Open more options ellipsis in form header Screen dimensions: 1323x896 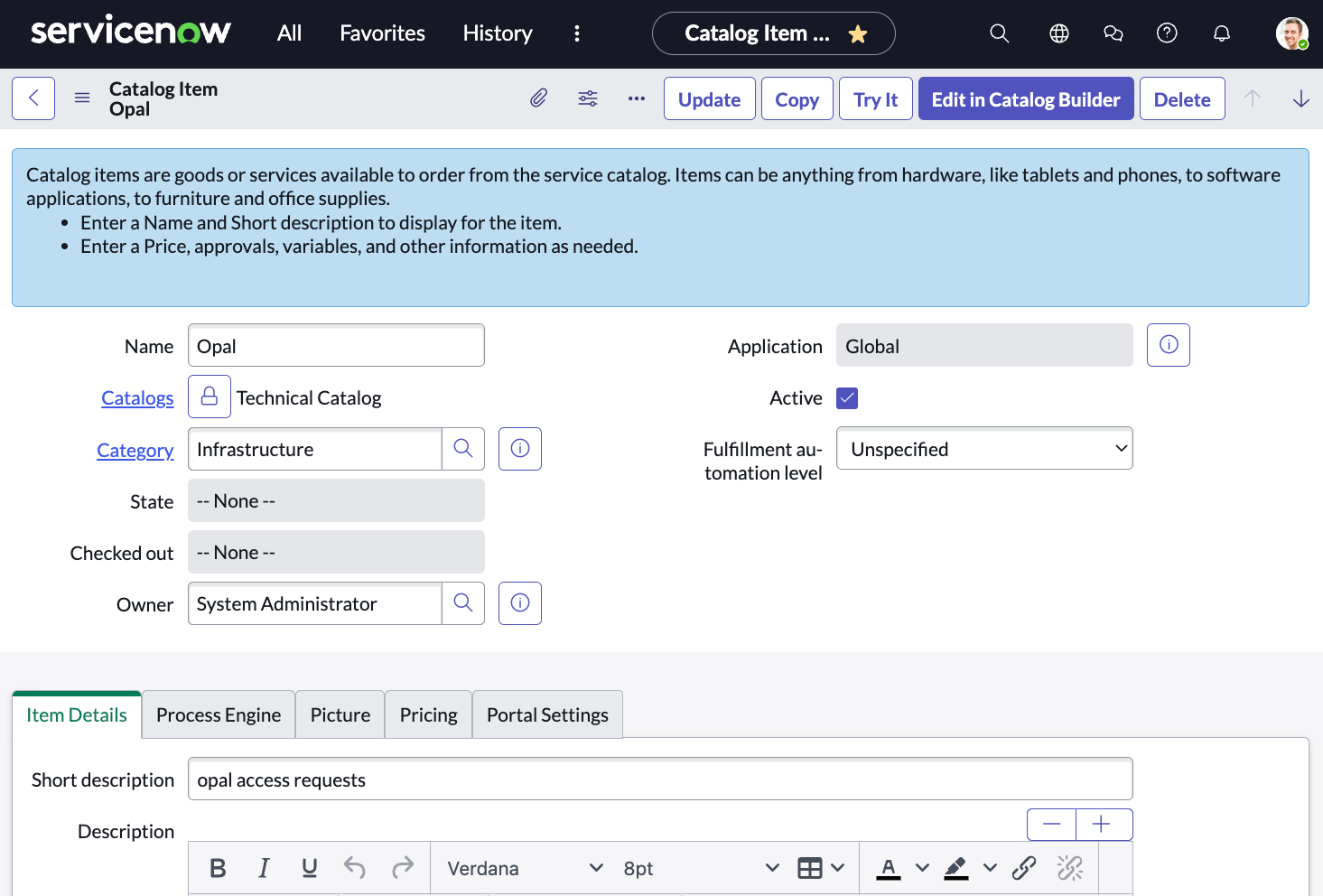pos(637,98)
